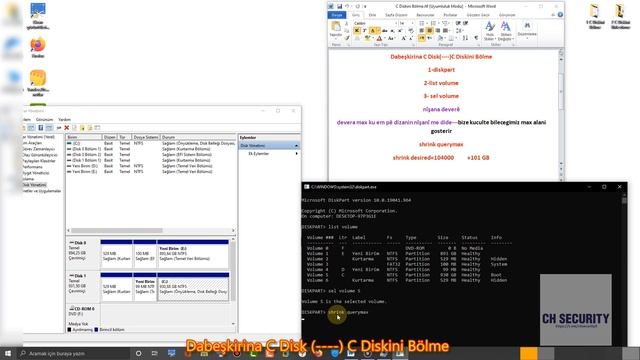Select the Yeni Birim (E:) row in volume list

pos(151,172)
